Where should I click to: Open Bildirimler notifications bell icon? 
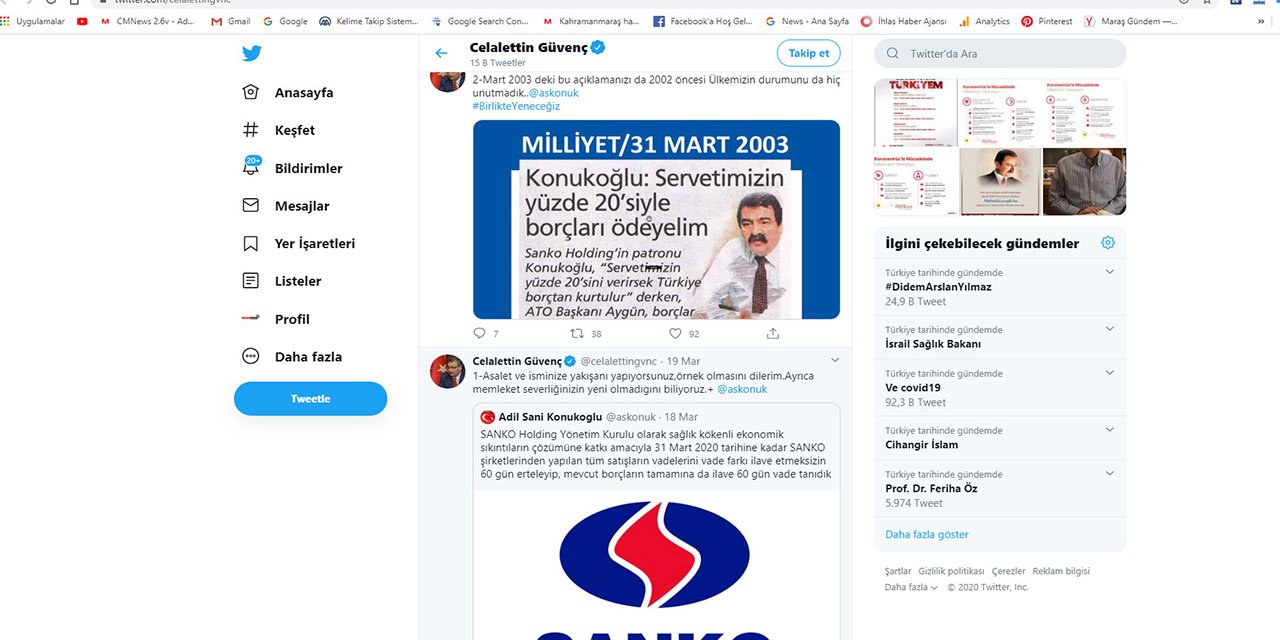point(250,167)
